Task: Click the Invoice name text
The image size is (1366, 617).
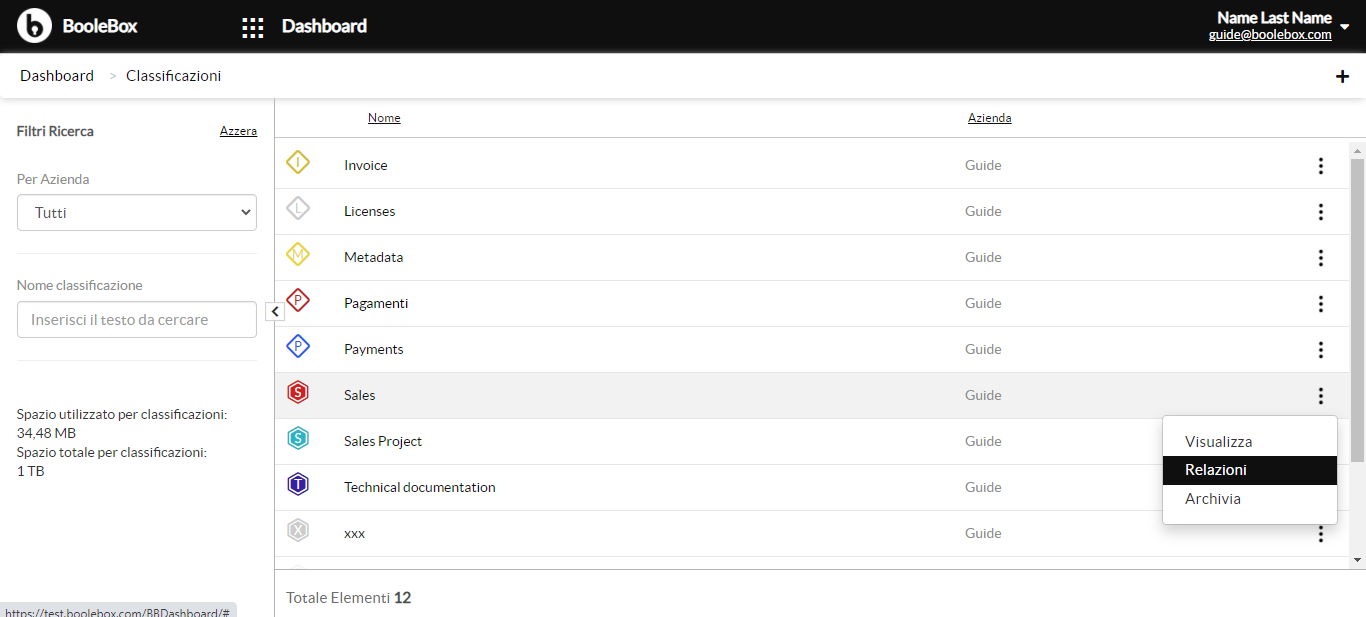Action: tap(366, 166)
